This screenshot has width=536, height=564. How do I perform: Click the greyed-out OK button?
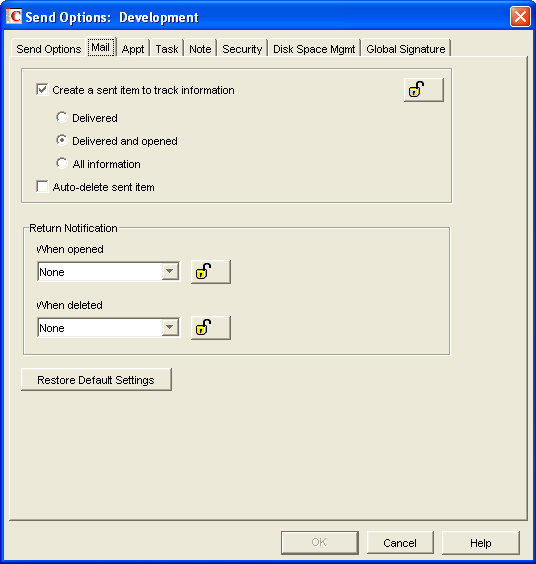[319, 542]
